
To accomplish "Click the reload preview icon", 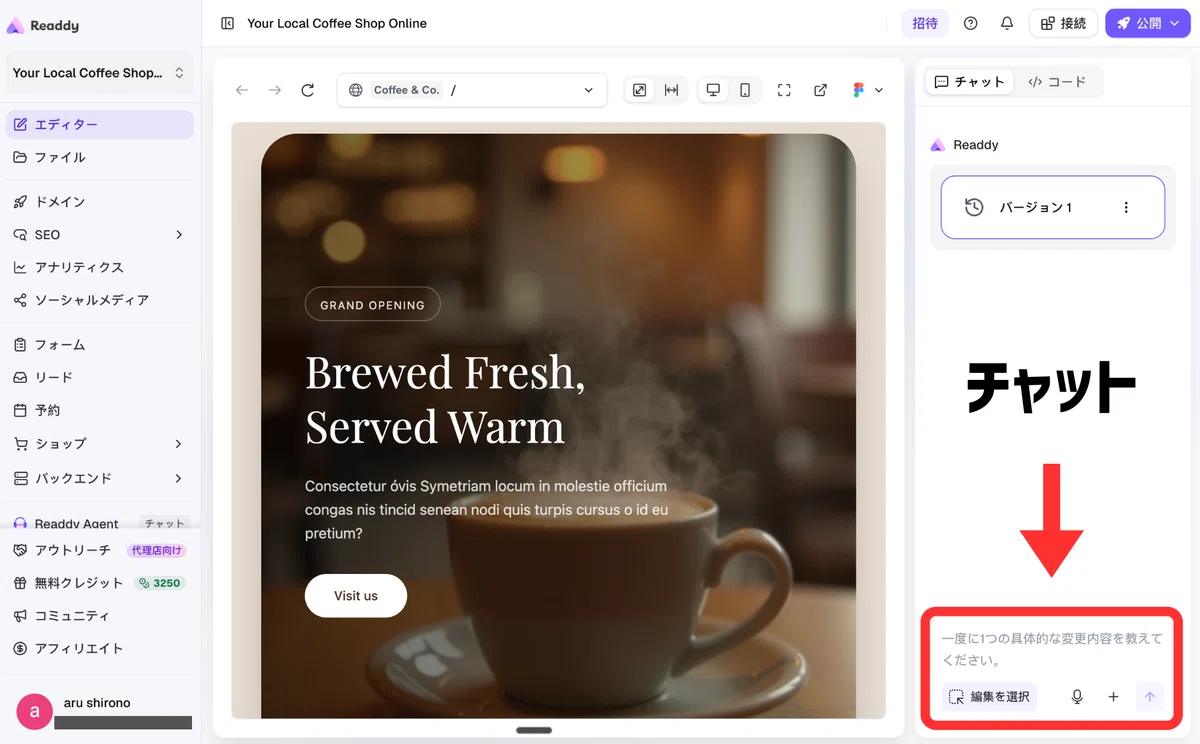I will pos(308,90).
